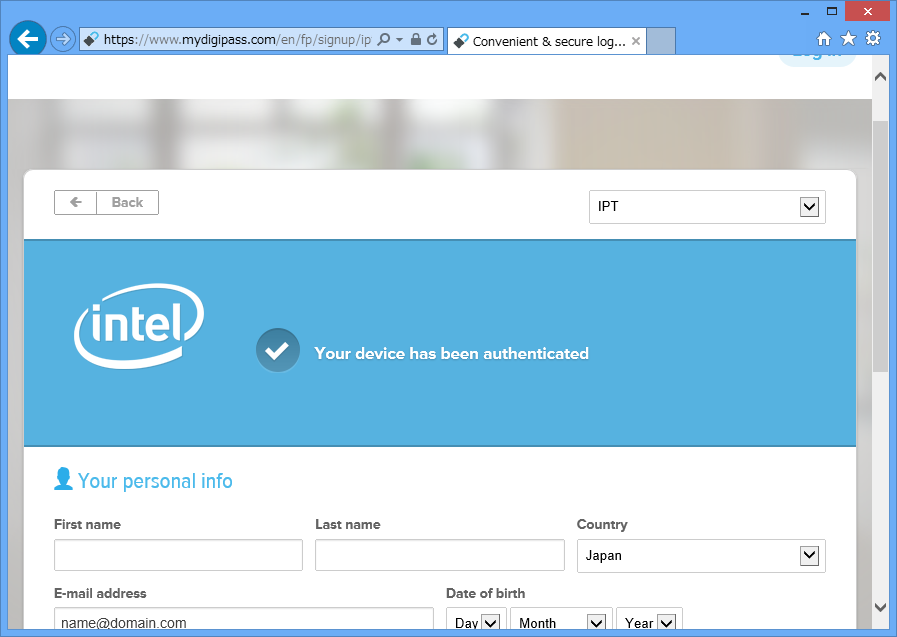Click the site favicon in address bar

pos(91,39)
